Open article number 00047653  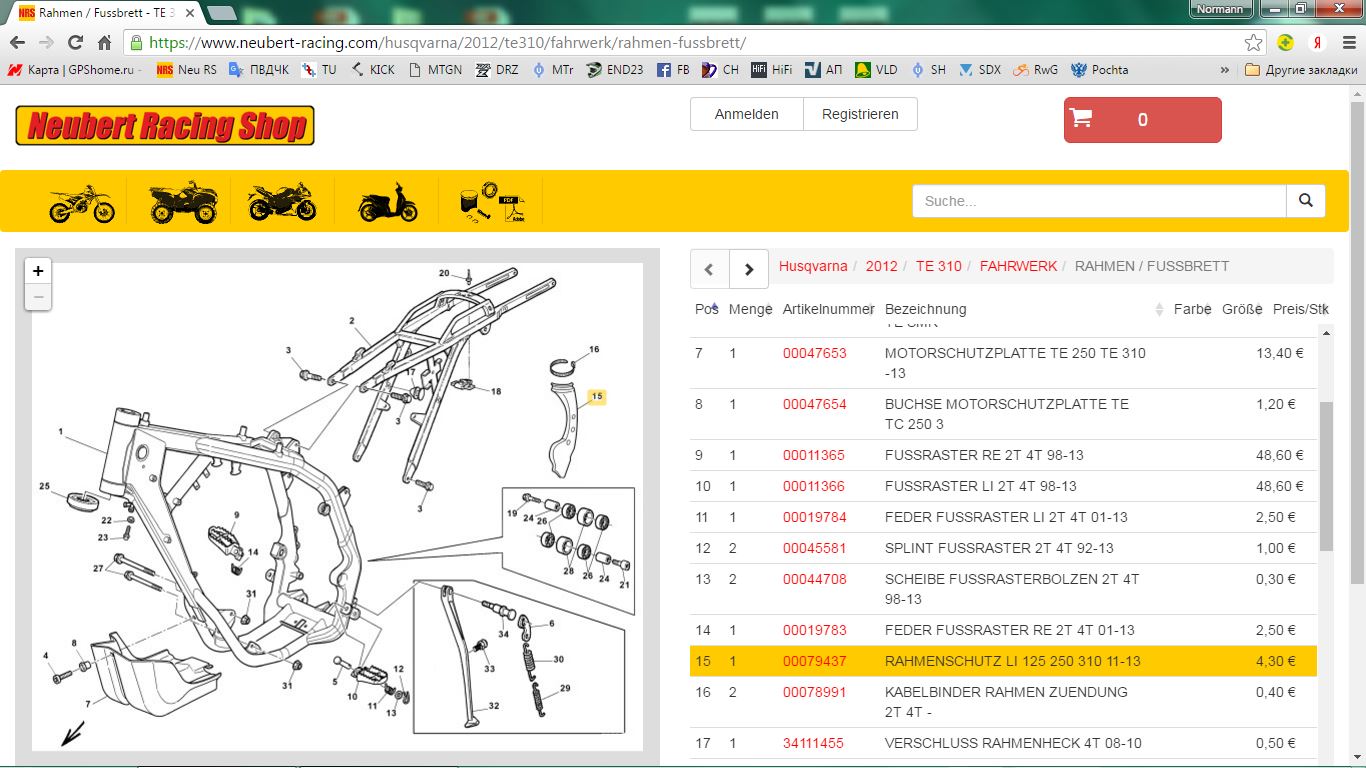point(814,353)
